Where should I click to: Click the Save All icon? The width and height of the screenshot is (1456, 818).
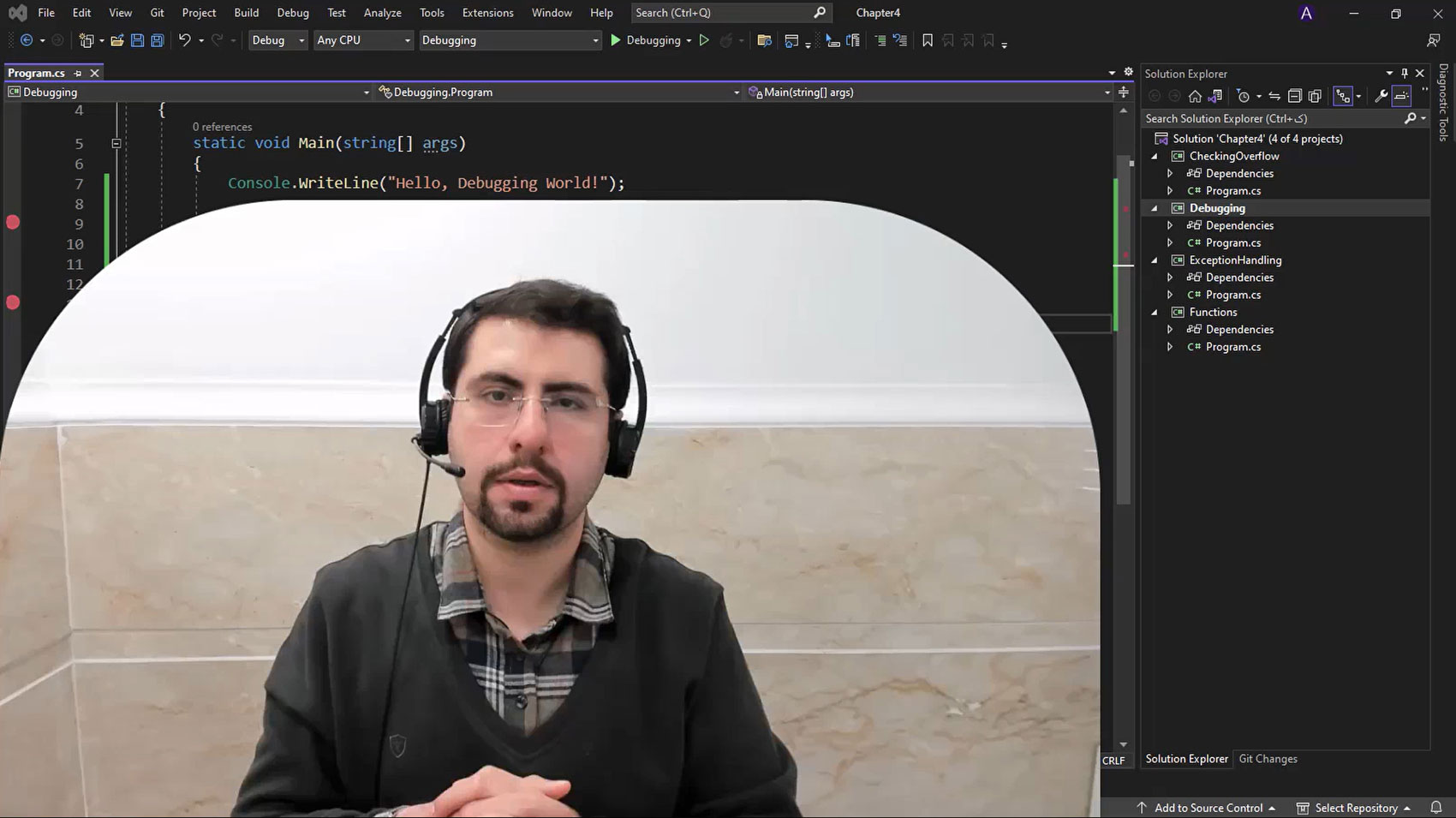pos(158,40)
